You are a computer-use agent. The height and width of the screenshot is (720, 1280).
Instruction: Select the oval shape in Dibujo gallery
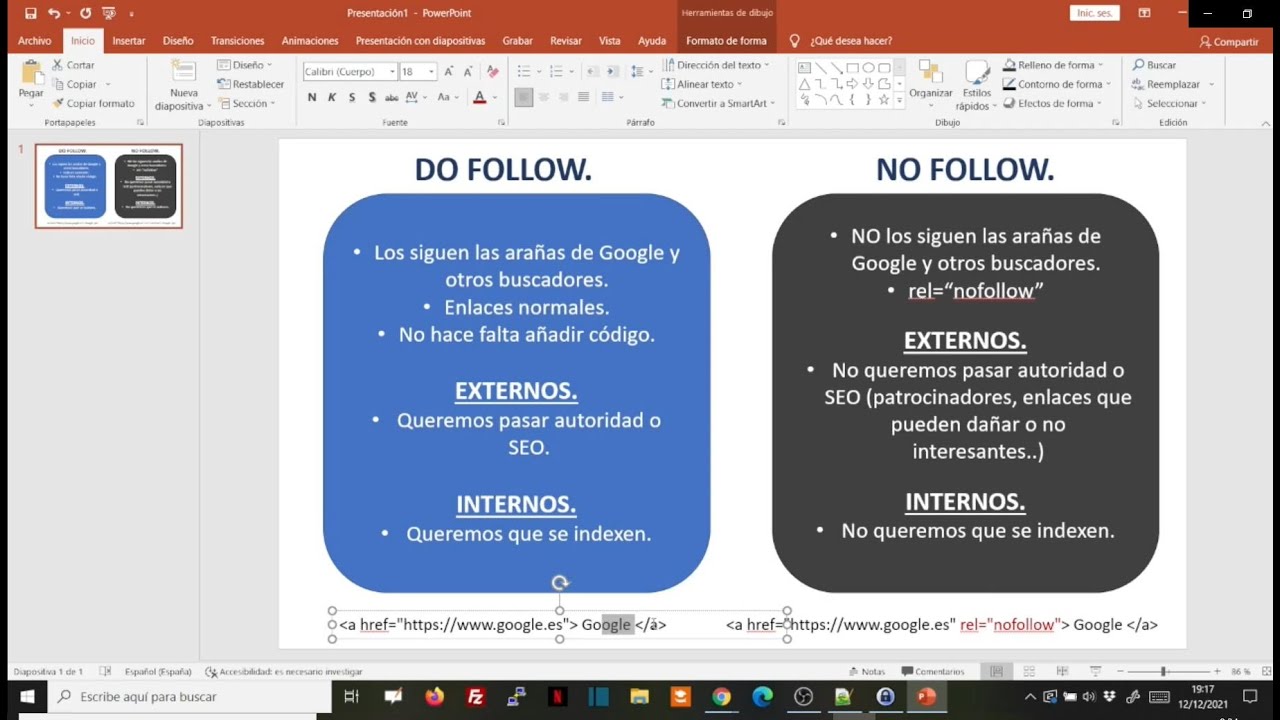(869, 67)
